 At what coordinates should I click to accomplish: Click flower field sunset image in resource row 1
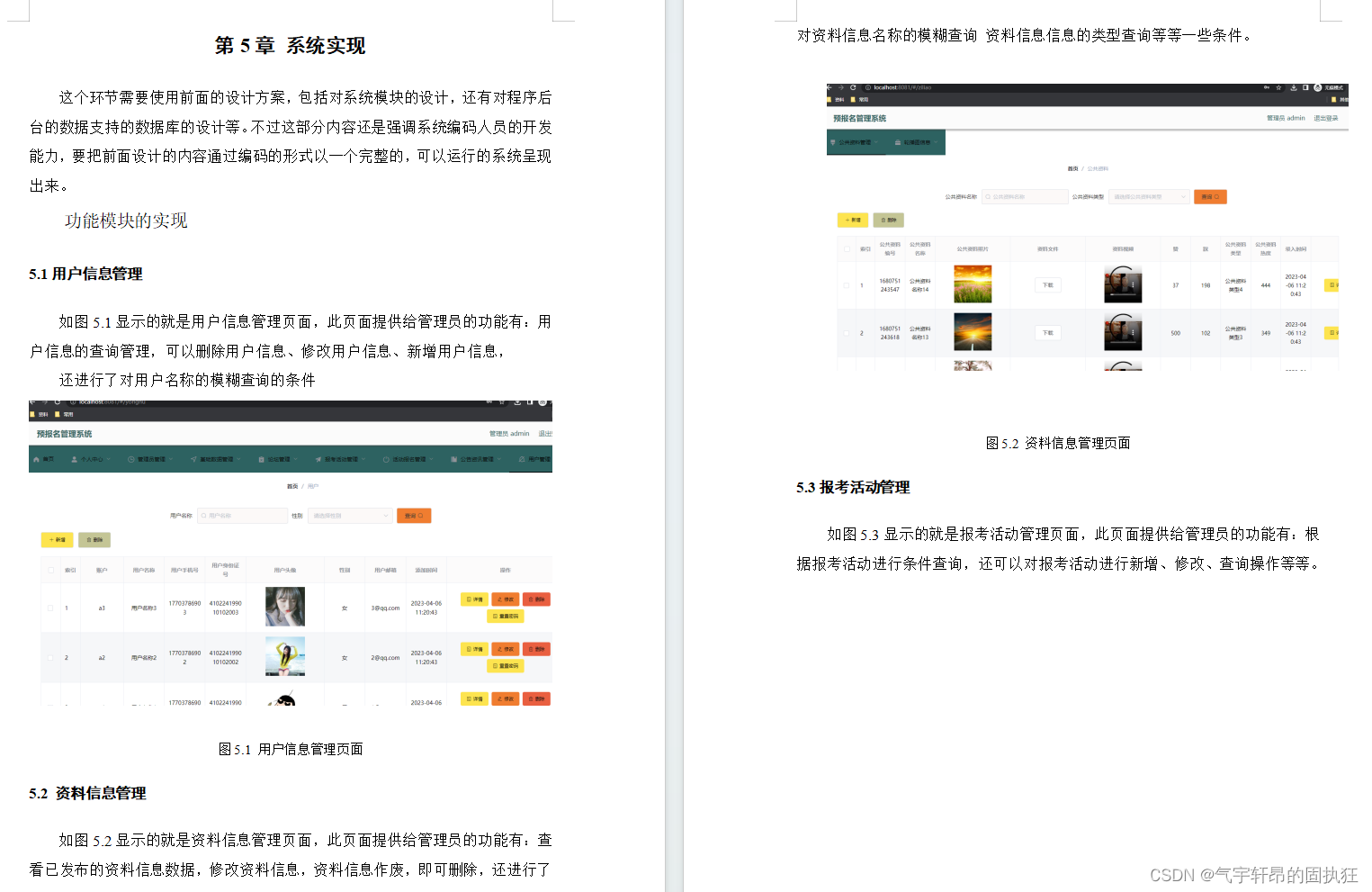click(x=973, y=284)
